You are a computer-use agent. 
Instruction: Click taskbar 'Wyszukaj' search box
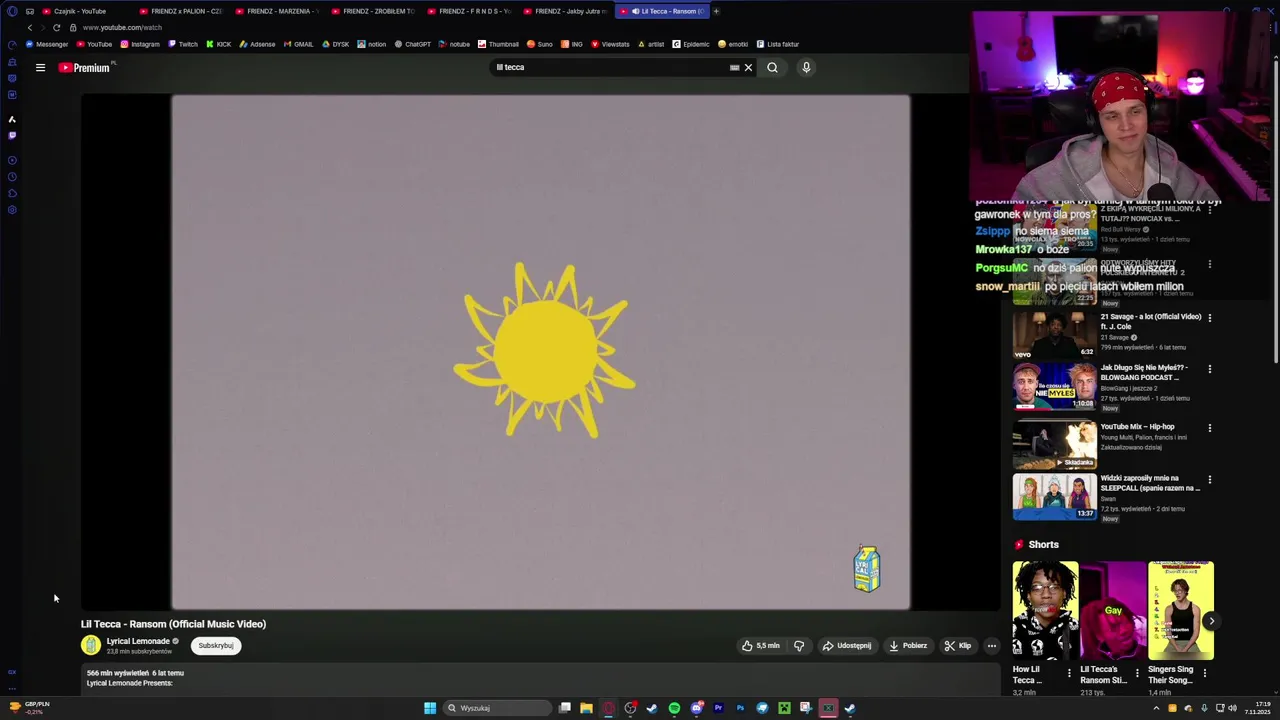coord(497,708)
